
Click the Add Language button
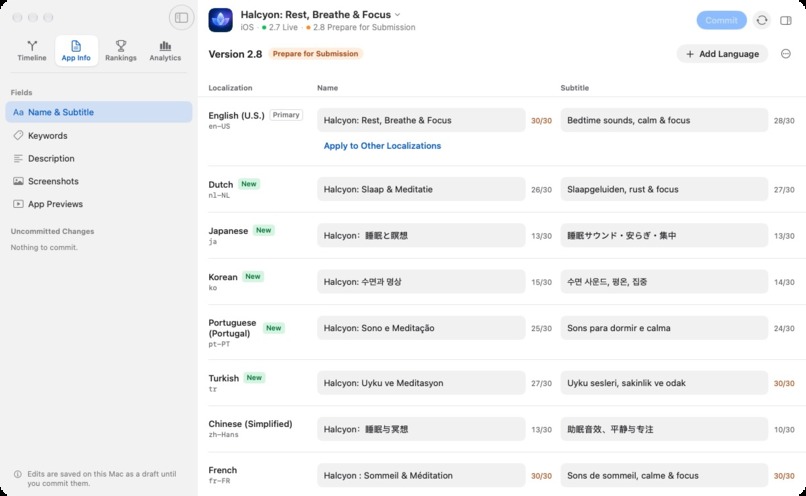click(722, 54)
